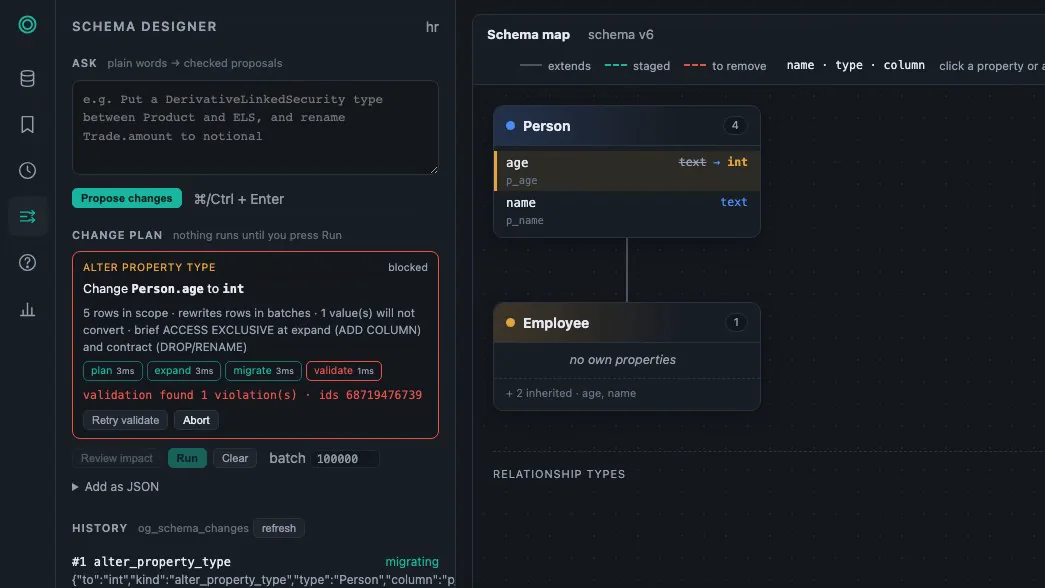Viewport: 1045px width, 588px height.
Task: Focus the Ask text area
Action: click(255, 128)
